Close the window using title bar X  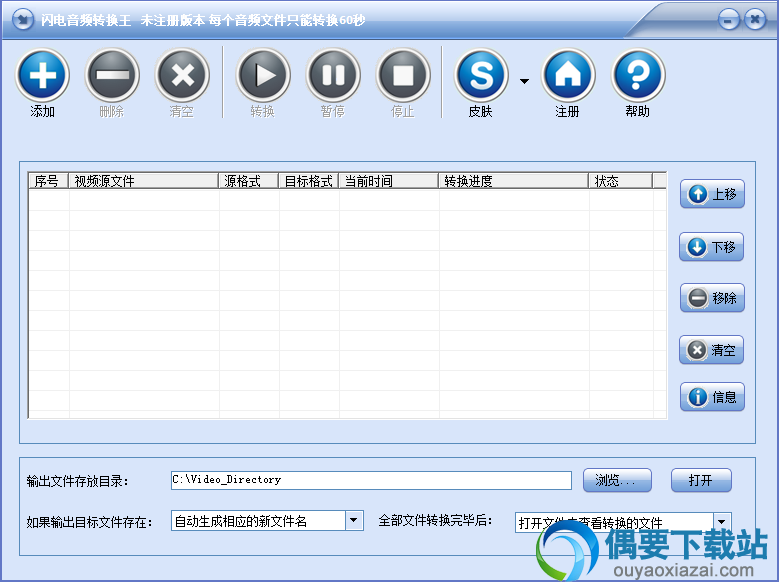coord(755,20)
